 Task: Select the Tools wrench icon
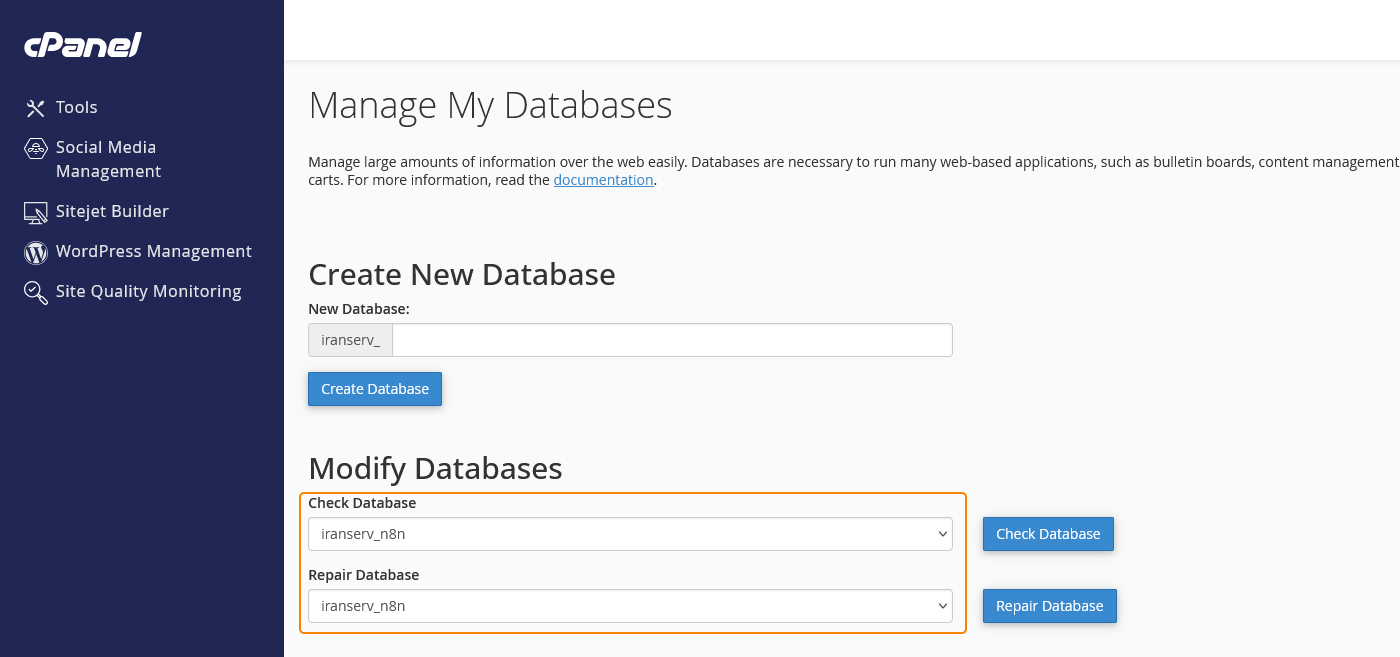coord(35,107)
